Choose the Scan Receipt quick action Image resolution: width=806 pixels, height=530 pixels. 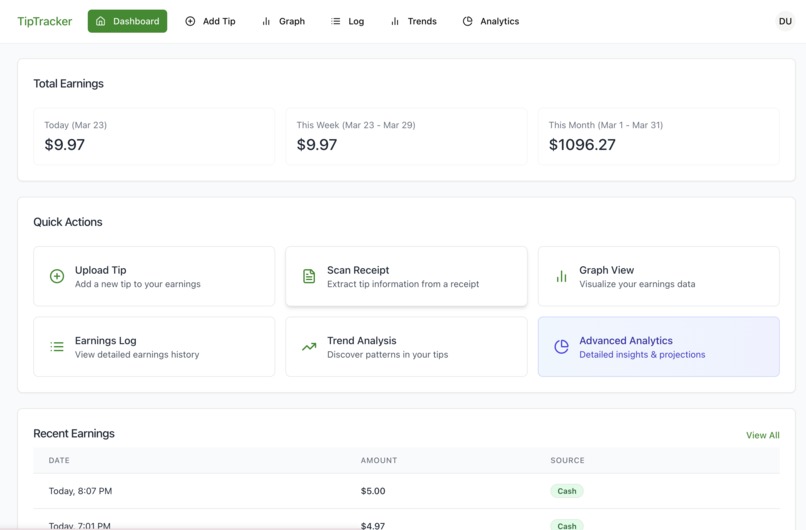406,276
